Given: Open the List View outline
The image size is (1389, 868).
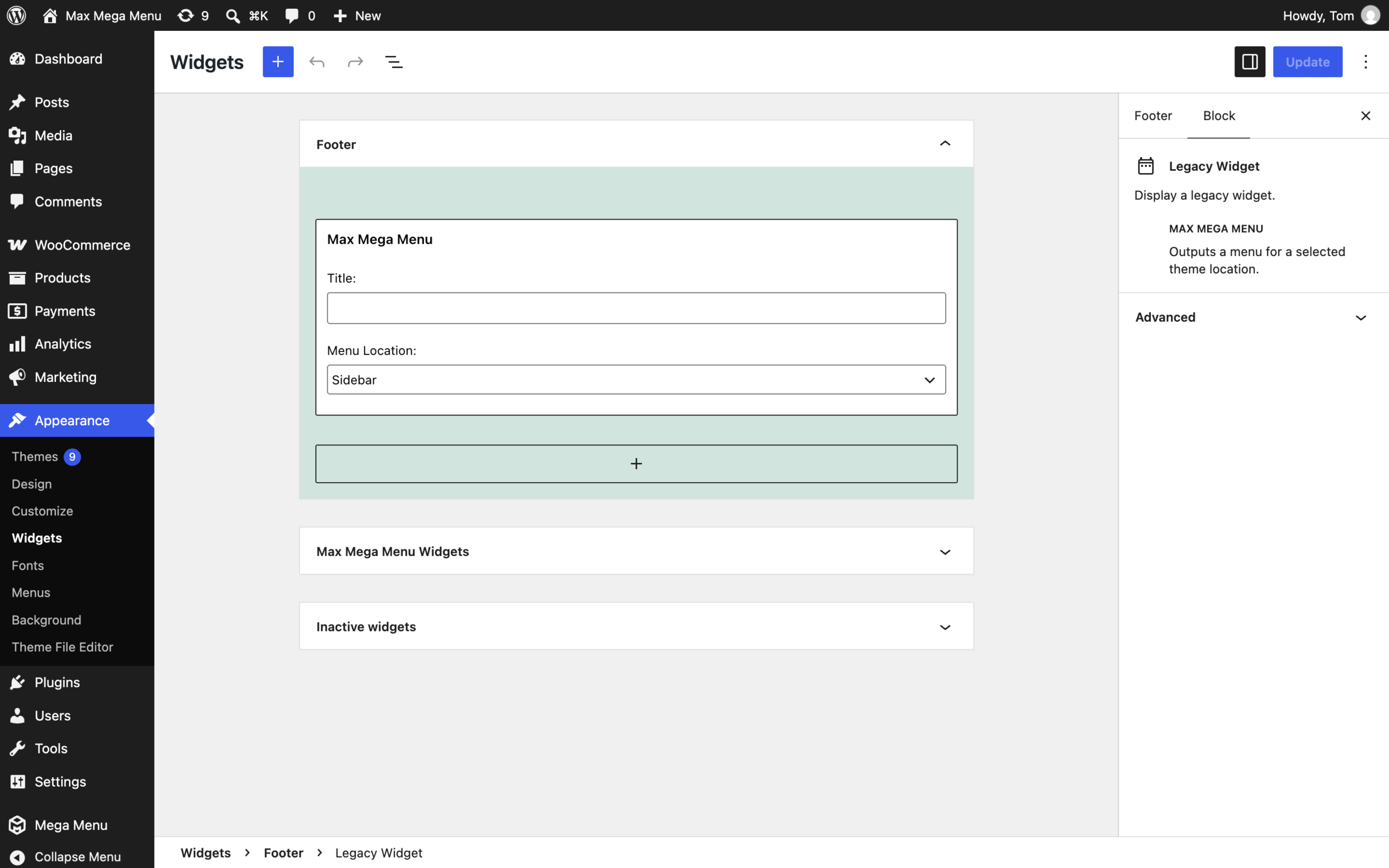Looking at the screenshot, I should pyautogui.click(x=394, y=61).
